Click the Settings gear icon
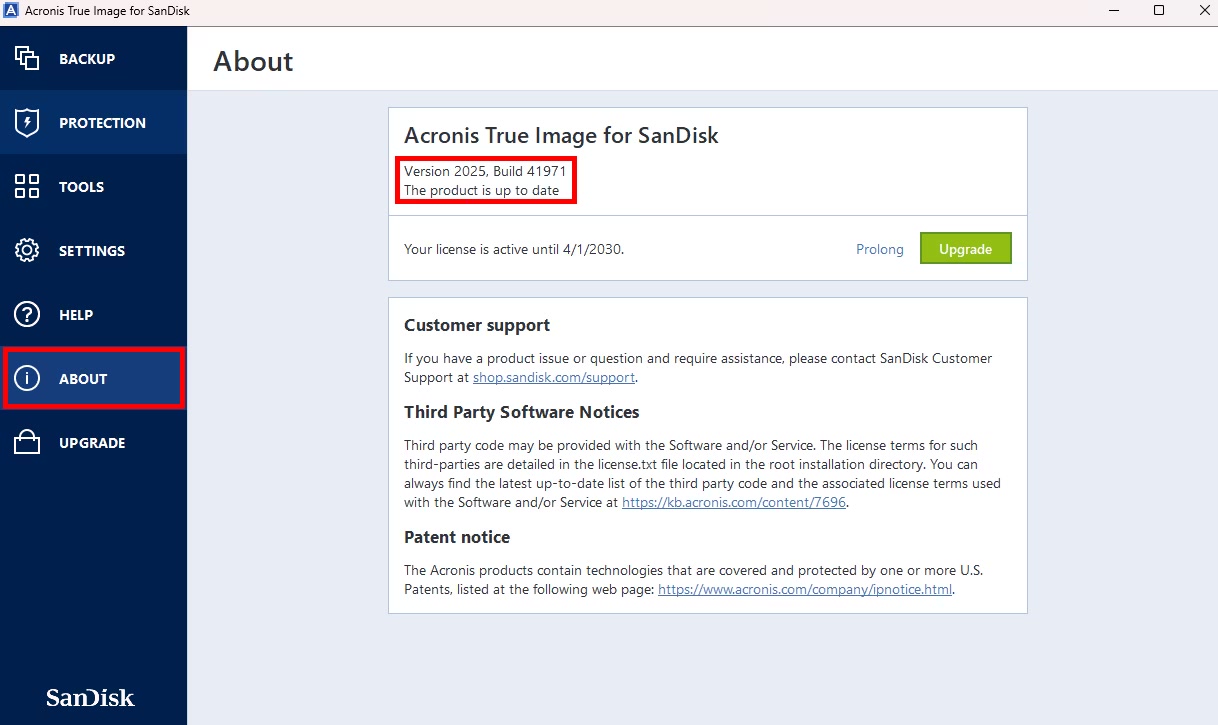Viewport: 1218px width, 725px height. tap(27, 251)
